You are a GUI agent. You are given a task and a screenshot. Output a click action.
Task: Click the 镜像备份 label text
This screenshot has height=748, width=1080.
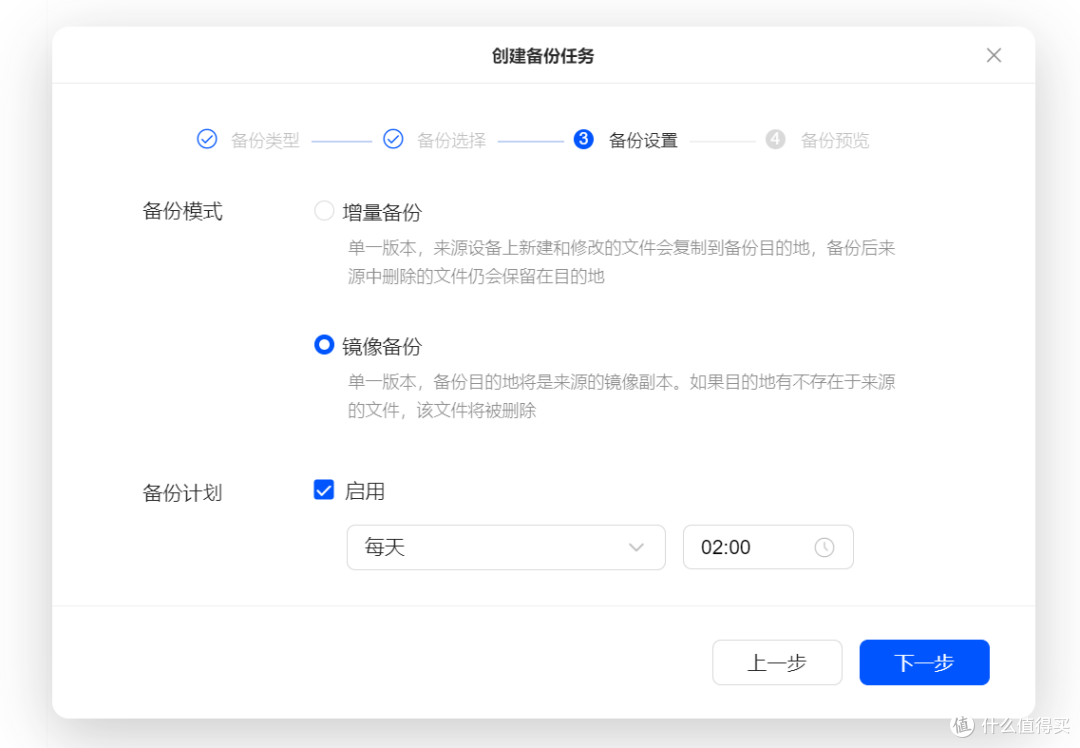pos(382,346)
